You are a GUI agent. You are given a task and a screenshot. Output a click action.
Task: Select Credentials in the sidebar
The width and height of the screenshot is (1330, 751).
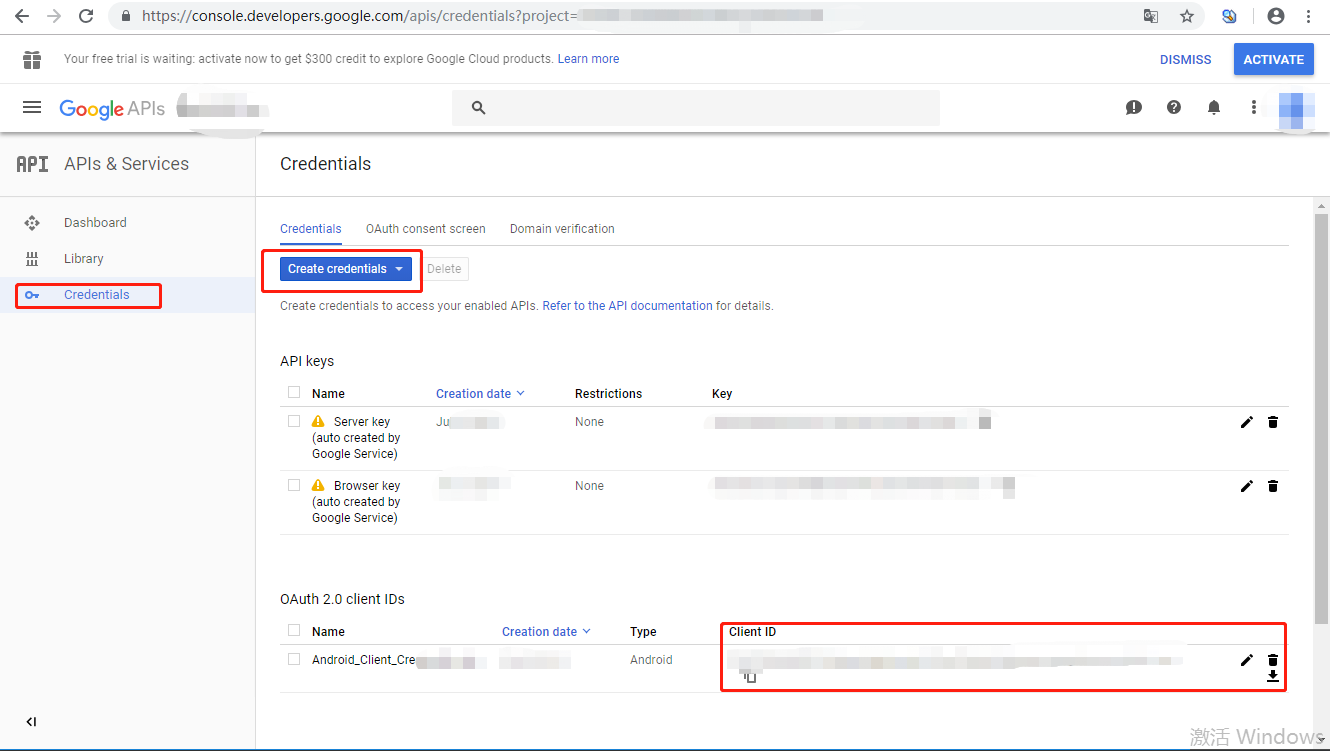click(97, 295)
